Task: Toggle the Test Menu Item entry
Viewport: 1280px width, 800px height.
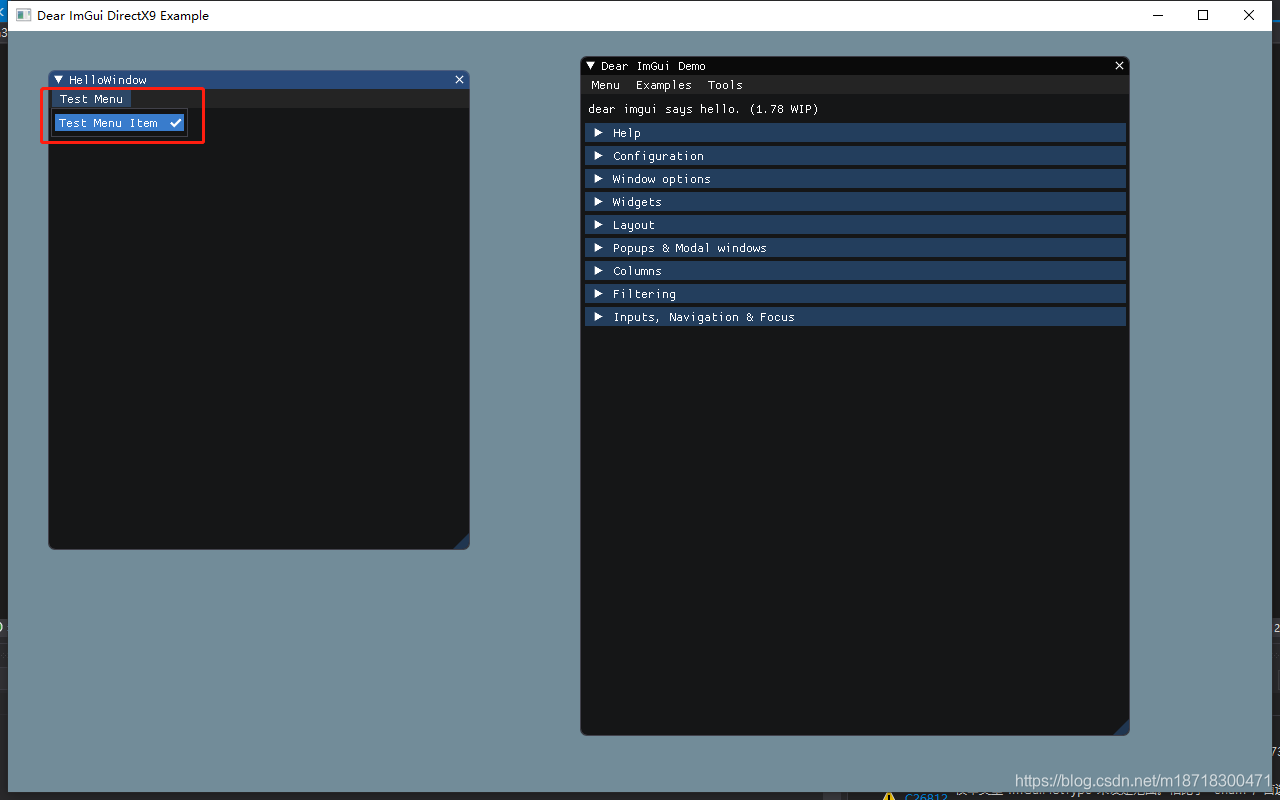Action: (x=120, y=123)
